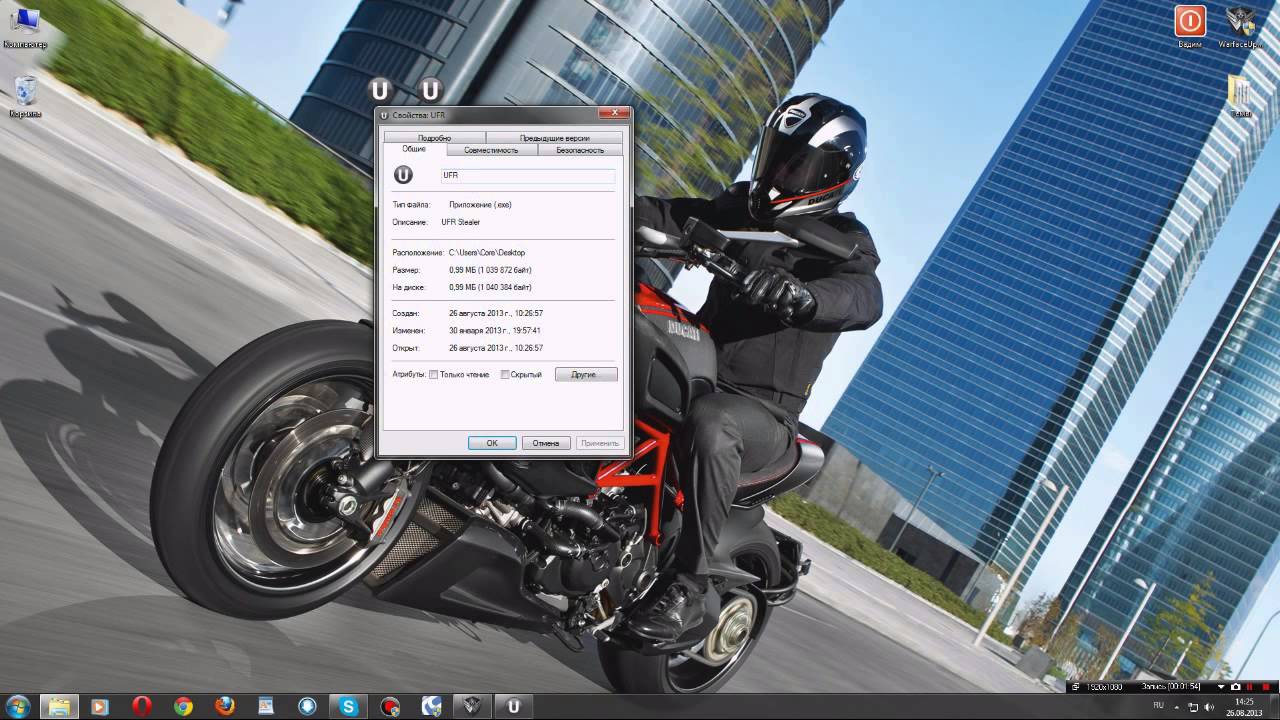This screenshot has width=1280, height=720.
Task: Switch to the Безопасность tab
Action: tap(580, 150)
